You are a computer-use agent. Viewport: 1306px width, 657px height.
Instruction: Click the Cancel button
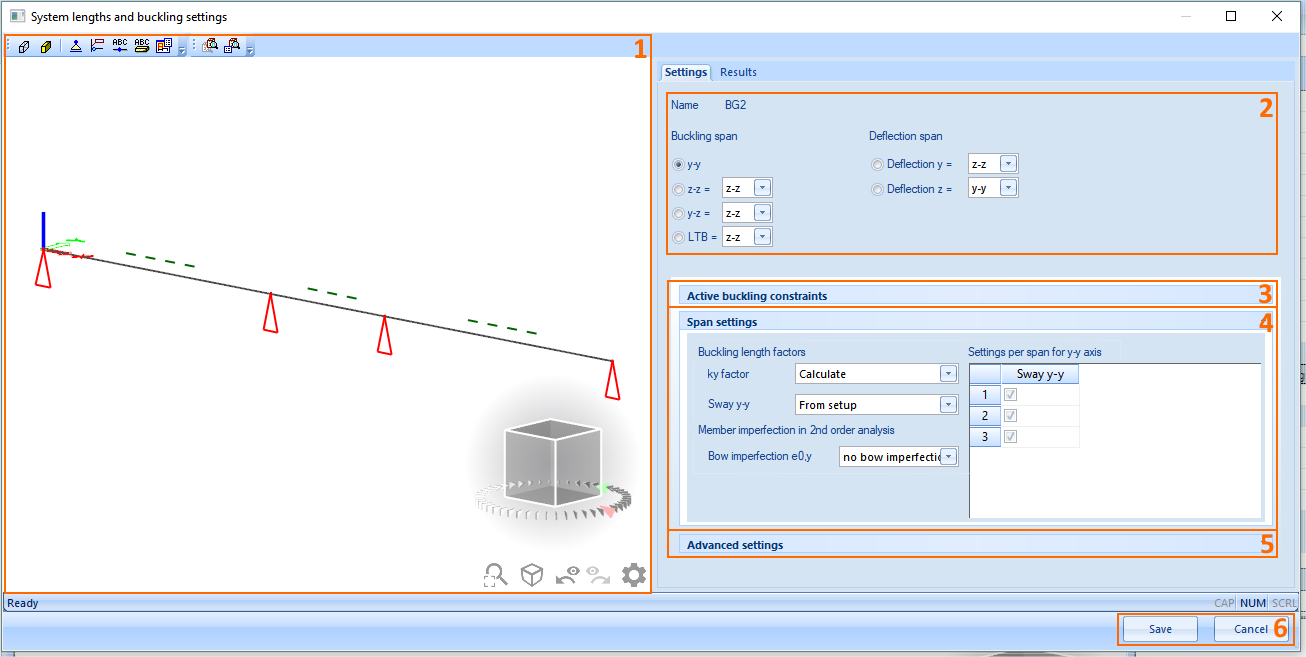1250,629
